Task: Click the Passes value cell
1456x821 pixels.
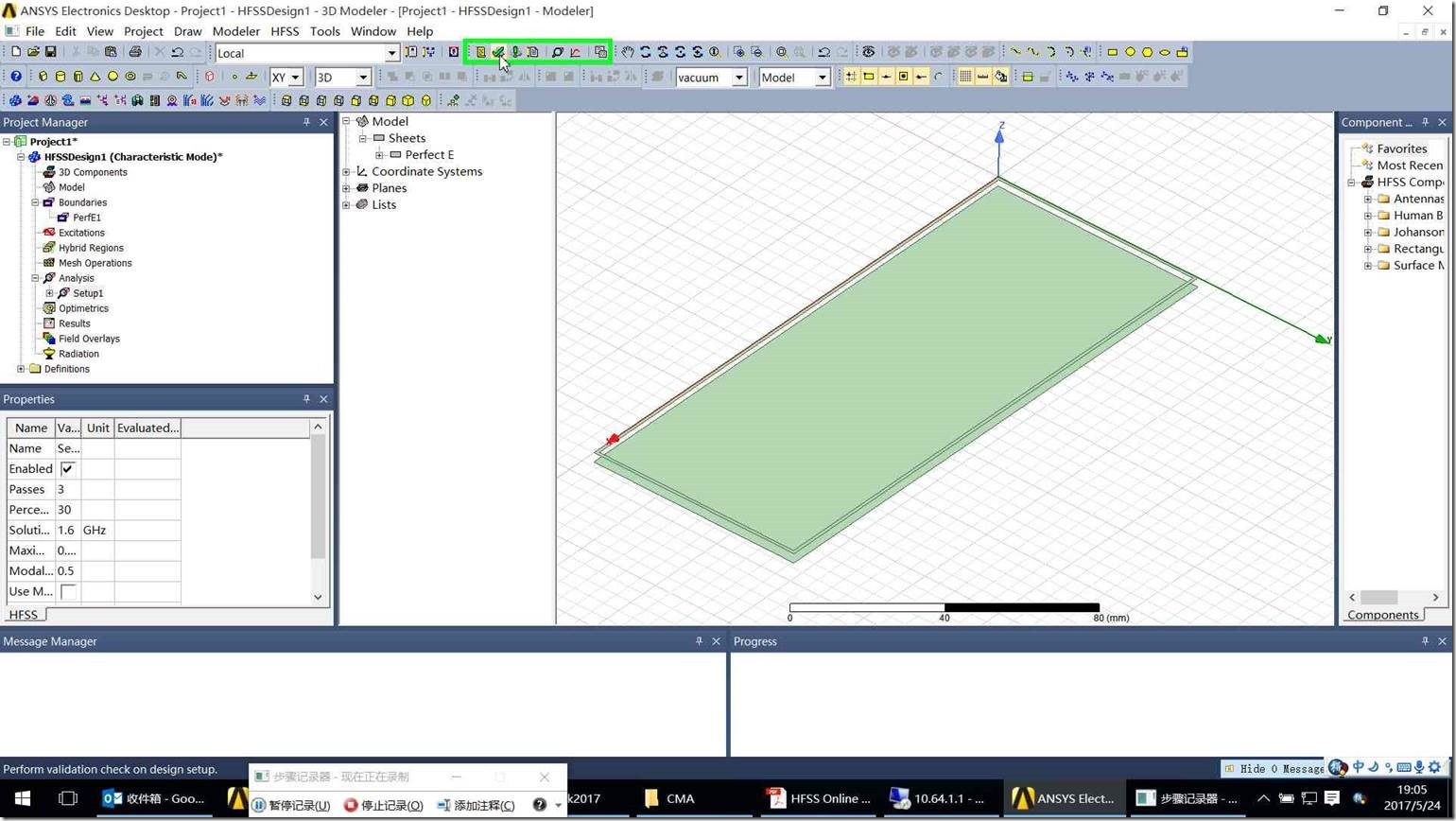Action: pyautogui.click(x=68, y=489)
